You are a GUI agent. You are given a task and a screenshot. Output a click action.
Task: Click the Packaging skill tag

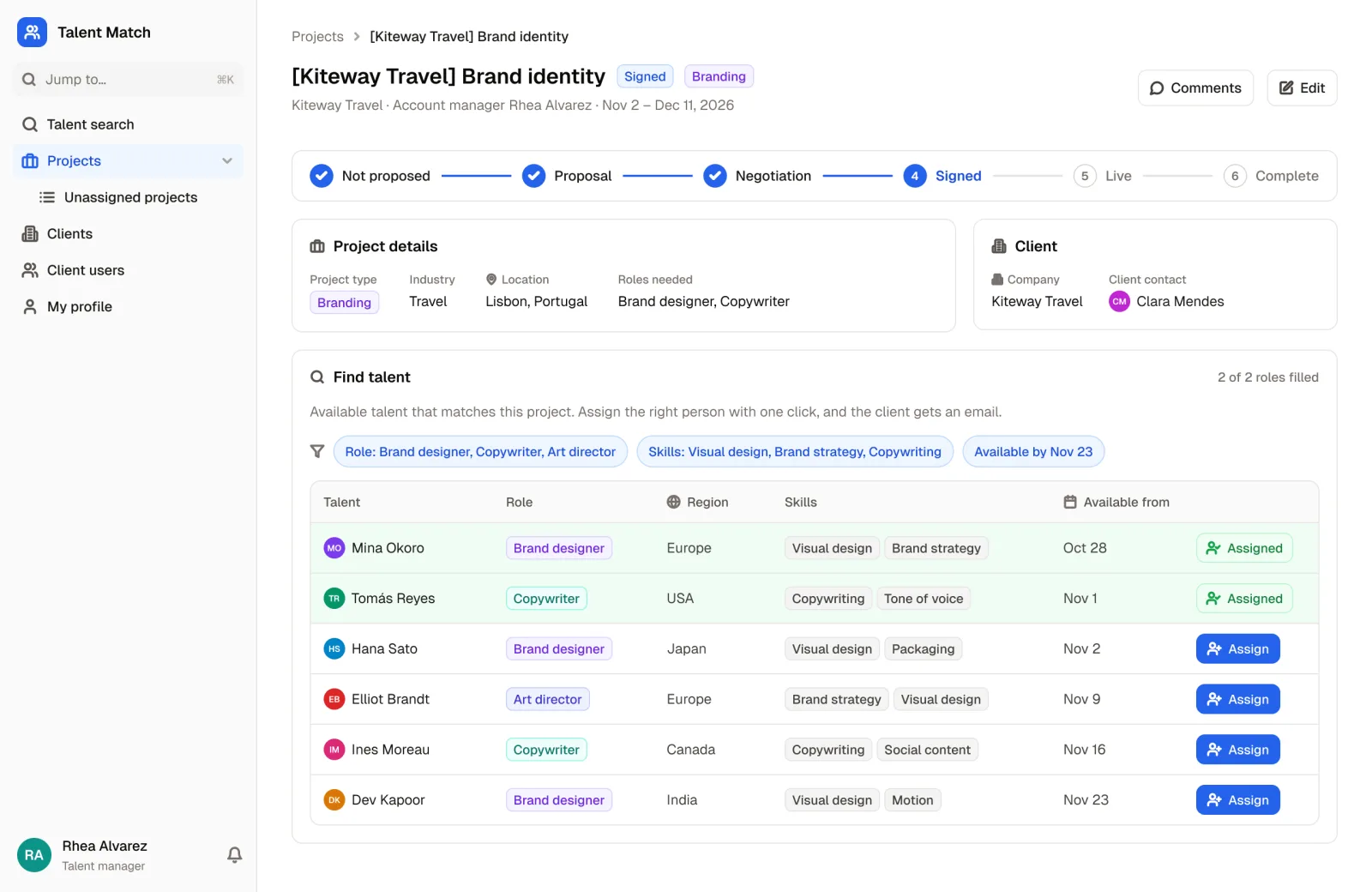click(x=923, y=649)
